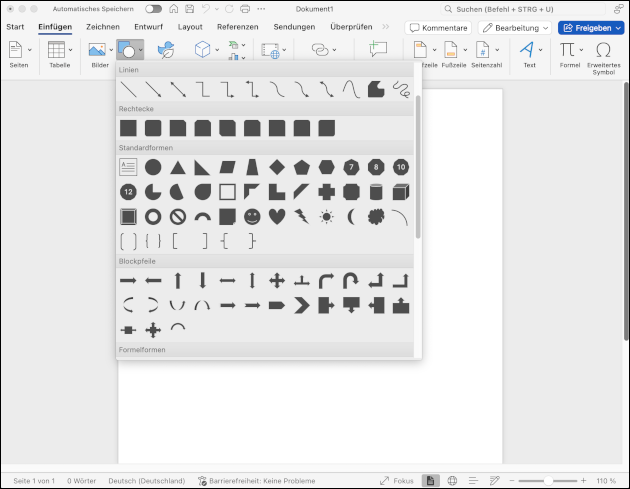Screen dimensions: 630x489
Task: Select the four-way quad arrow
Action: pyautogui.click(x=277, y=280)
